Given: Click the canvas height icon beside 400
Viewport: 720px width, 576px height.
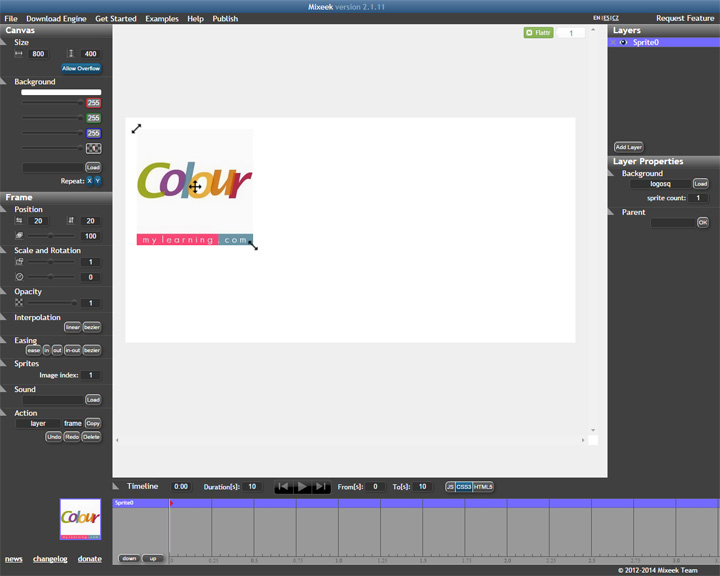Looking at the screenshot, I should point(71,53).
